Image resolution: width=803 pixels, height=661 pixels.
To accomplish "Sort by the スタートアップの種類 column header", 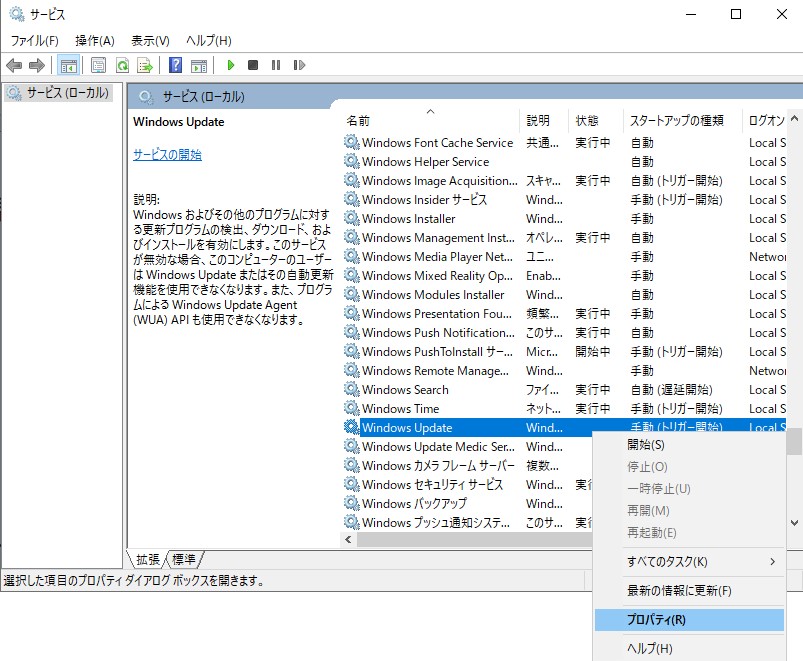I will coord(676,121).
